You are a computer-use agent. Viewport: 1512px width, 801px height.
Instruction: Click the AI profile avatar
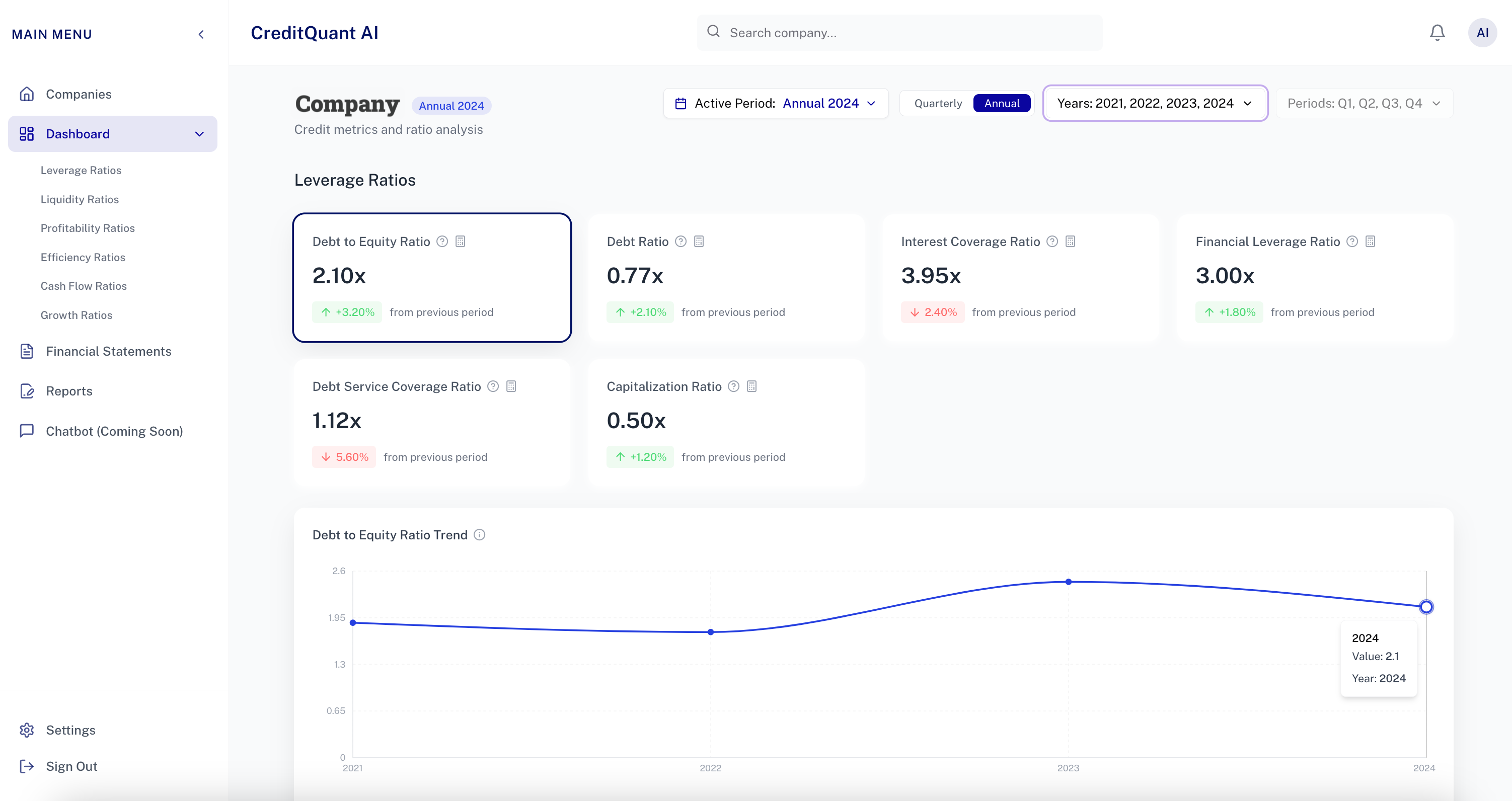point(1483,32)
